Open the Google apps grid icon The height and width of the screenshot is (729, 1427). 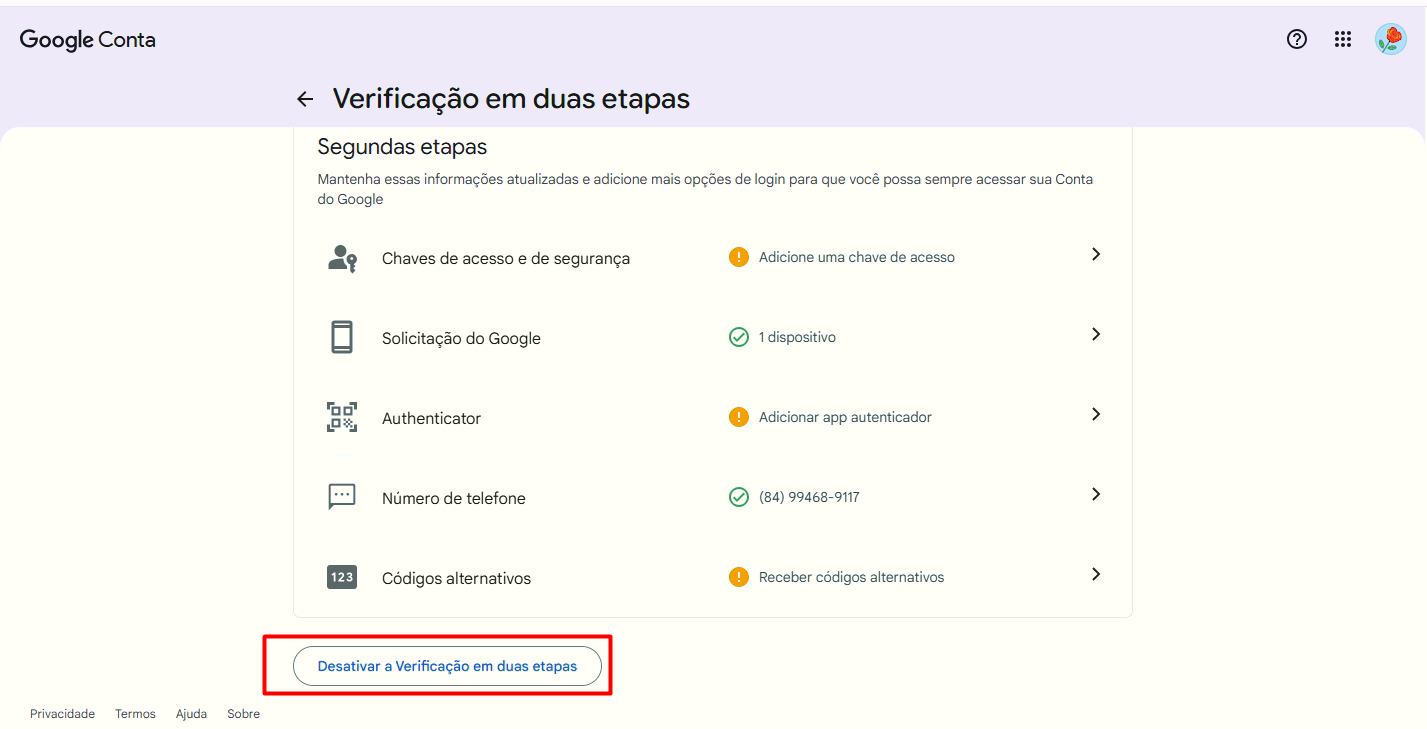point(1343,39)
